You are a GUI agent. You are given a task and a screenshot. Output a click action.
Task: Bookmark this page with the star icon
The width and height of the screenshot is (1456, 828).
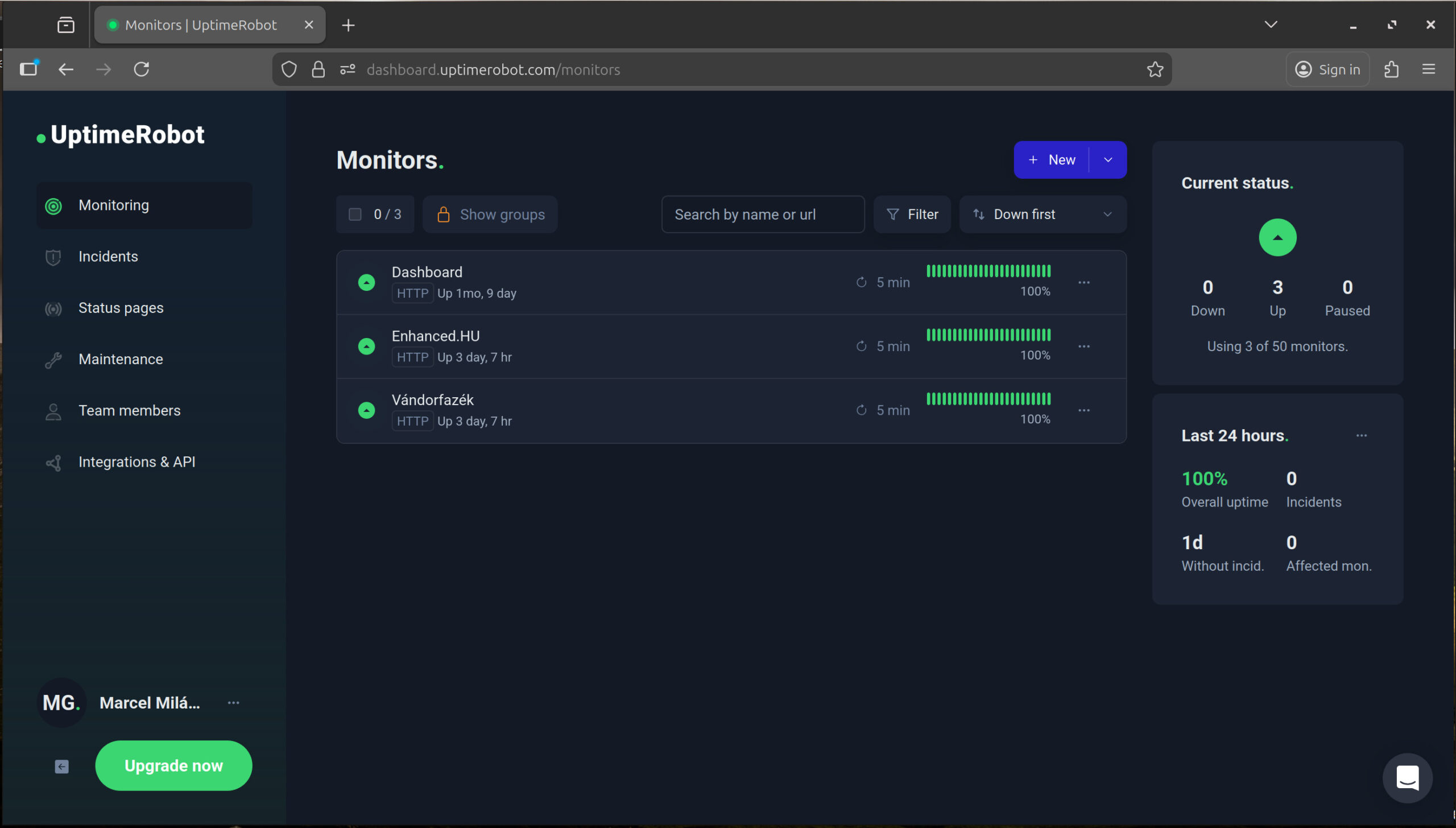pyautogui.click(x=1155, y=69)
